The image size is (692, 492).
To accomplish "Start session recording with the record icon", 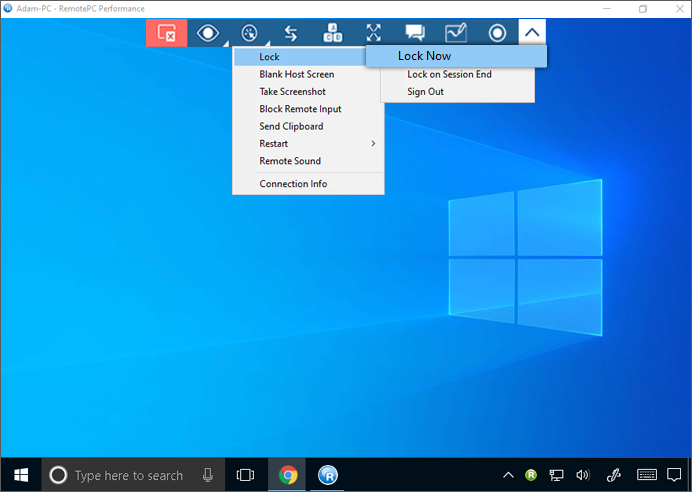I will [497, 33].
